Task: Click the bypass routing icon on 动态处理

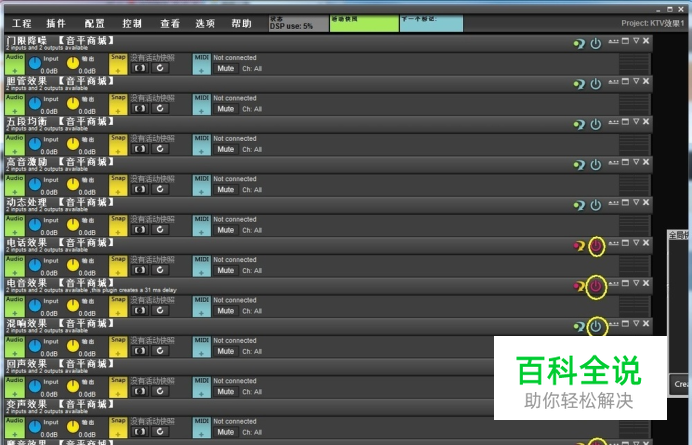Action: click(x=578, y=206)
